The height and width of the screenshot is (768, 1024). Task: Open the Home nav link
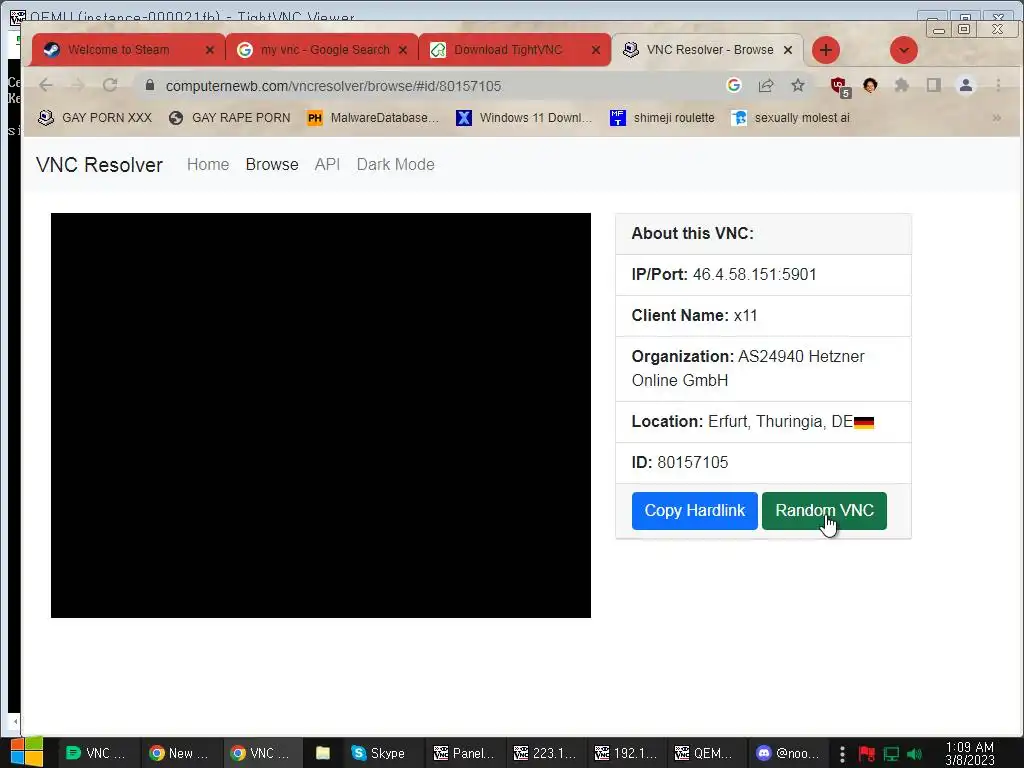tap(208, 165)
